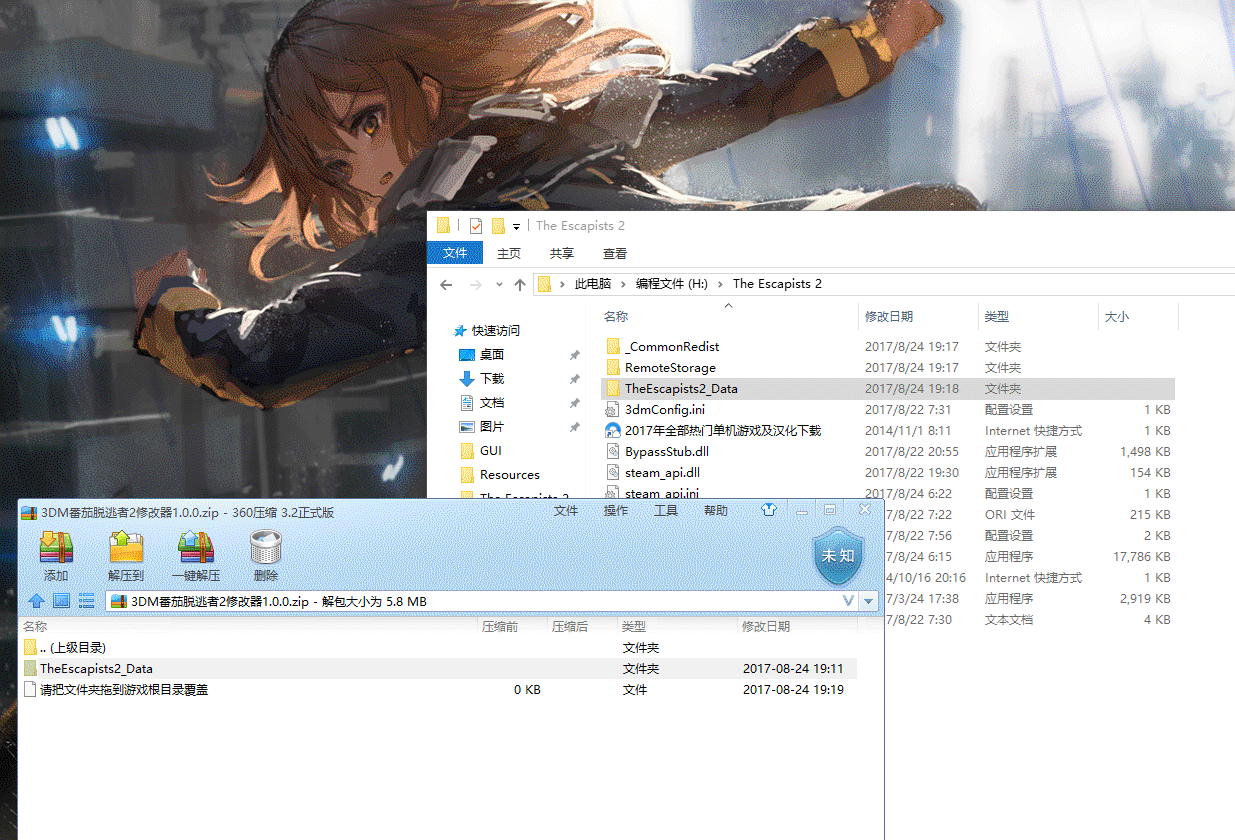Click the Explorer up-one-level arrow
1235x840 pixels.
click(520, 284)
